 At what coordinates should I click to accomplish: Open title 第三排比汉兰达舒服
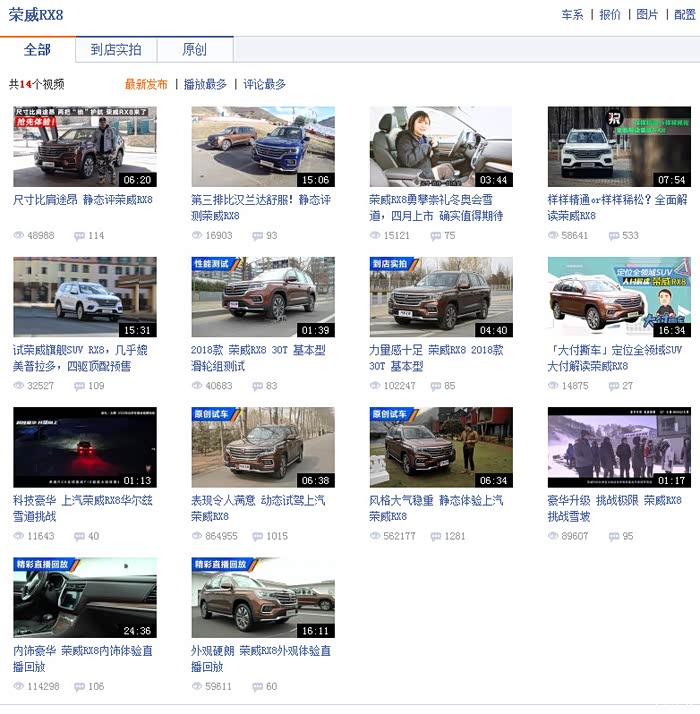261,207
